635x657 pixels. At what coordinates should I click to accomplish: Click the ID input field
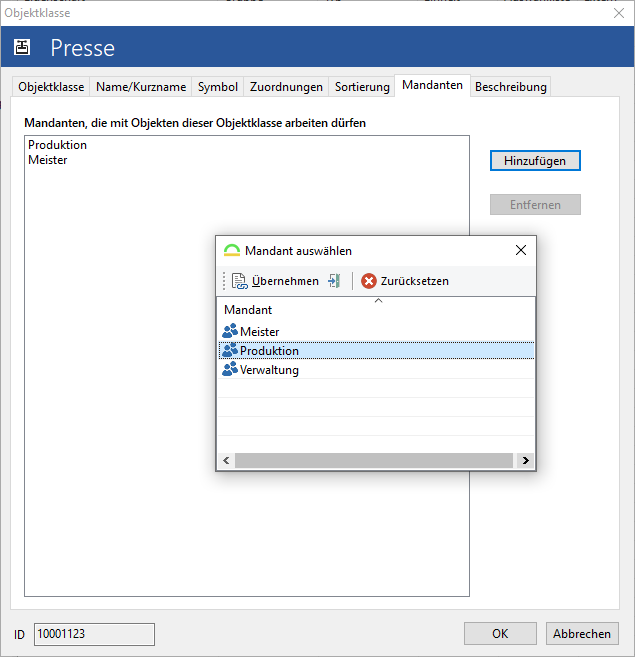pos(94,634)
